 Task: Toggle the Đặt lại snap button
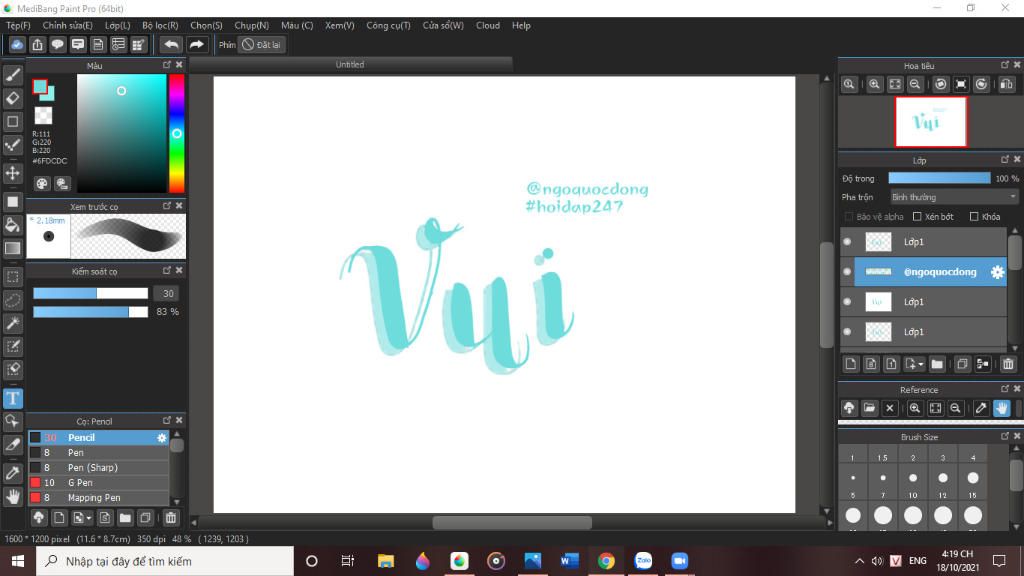(x=261, y=44)
